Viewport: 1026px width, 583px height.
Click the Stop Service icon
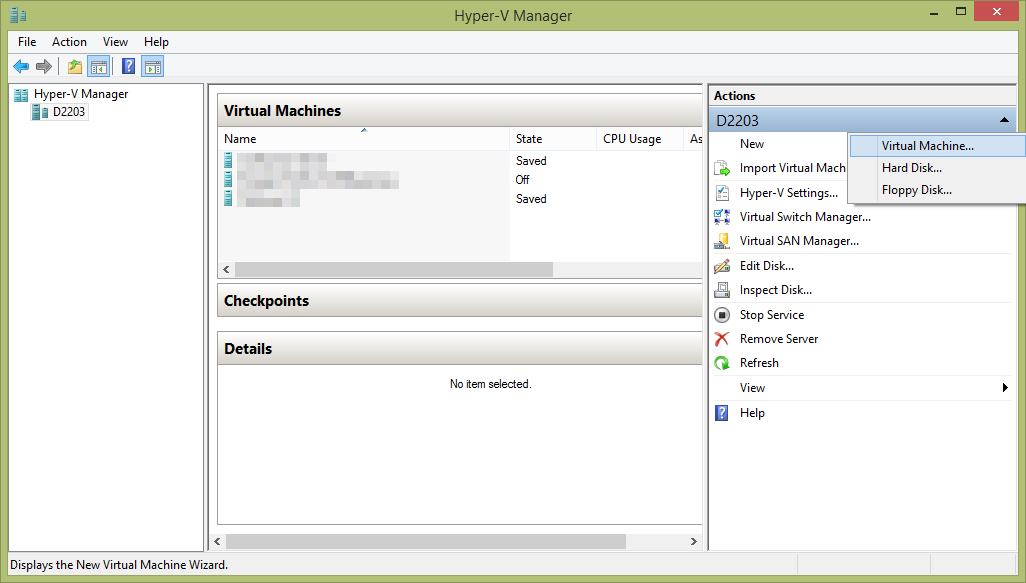tap(722, 315)
